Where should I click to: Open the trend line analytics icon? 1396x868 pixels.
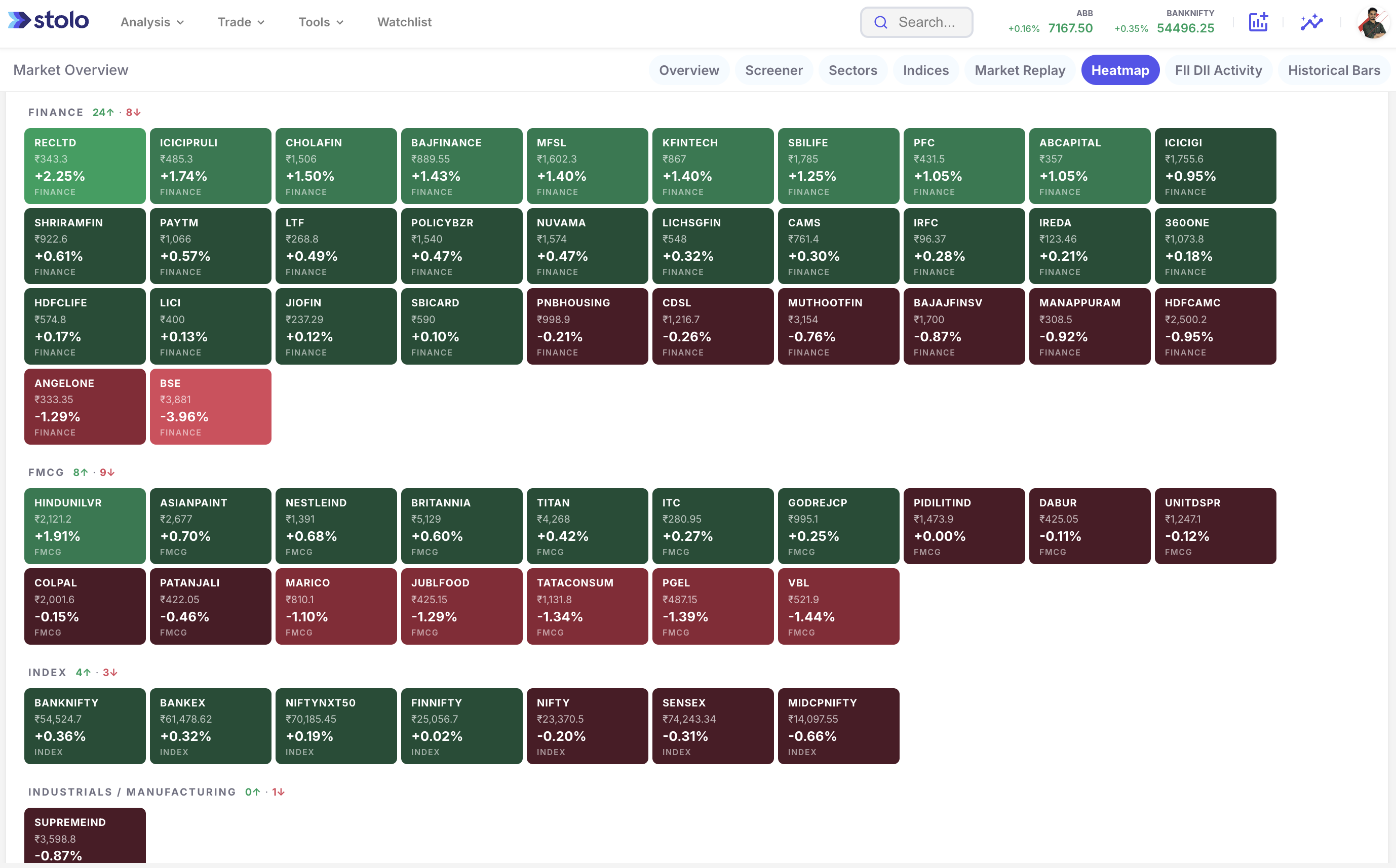(x=1311, y=22)
